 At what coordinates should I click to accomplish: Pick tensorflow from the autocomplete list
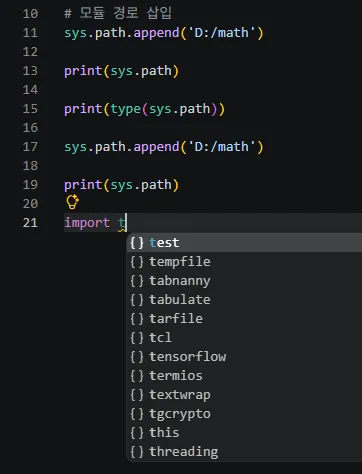pos(245,357)
